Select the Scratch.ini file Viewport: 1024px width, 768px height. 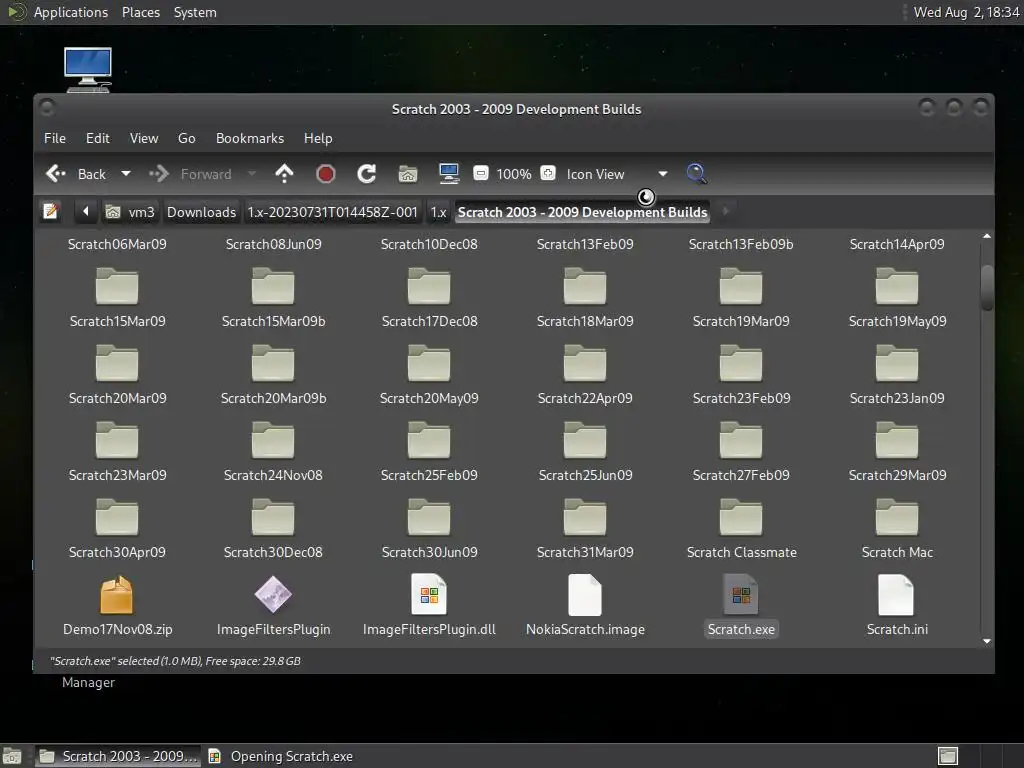[897, 605]
